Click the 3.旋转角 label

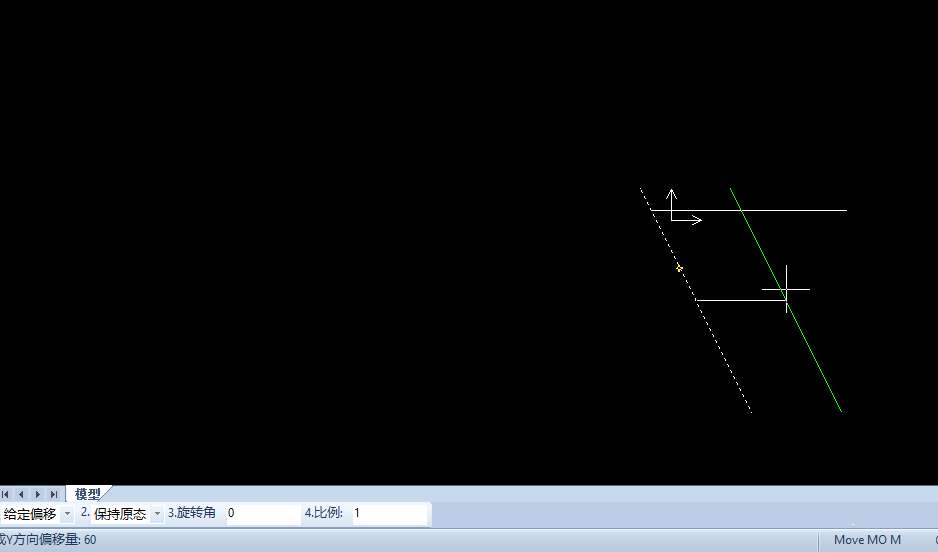[191, 513]
